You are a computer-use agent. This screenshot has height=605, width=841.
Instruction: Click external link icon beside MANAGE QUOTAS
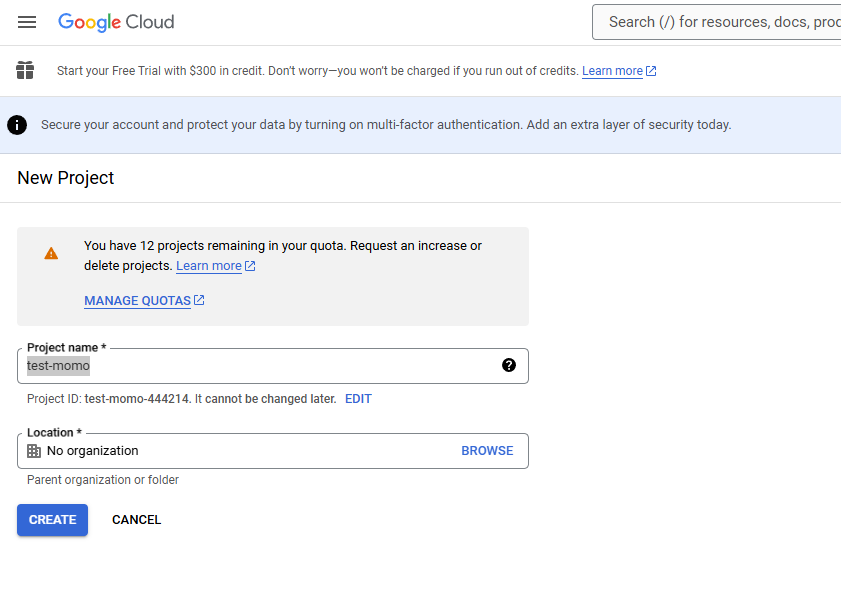click(199, 300)
